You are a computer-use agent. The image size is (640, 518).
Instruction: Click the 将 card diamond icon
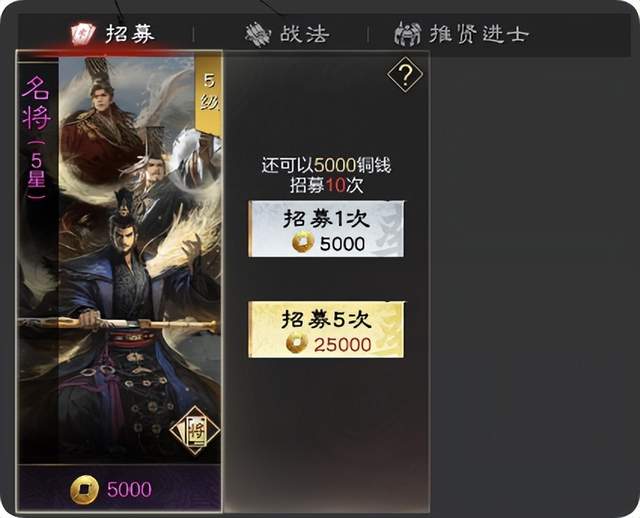pos(195,430)
